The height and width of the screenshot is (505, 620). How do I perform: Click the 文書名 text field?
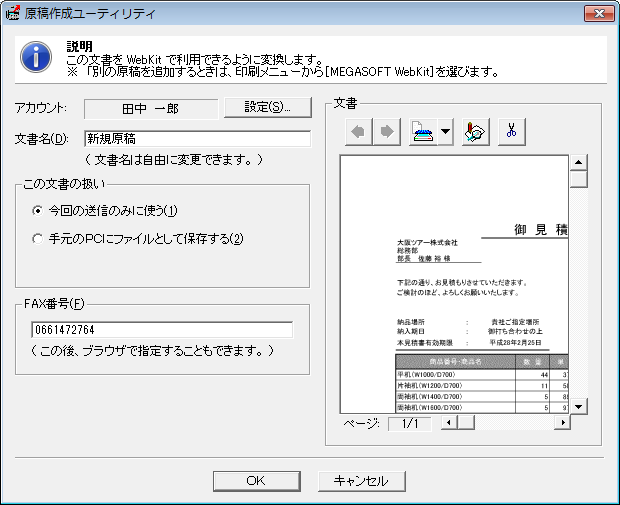pos(197,139)
